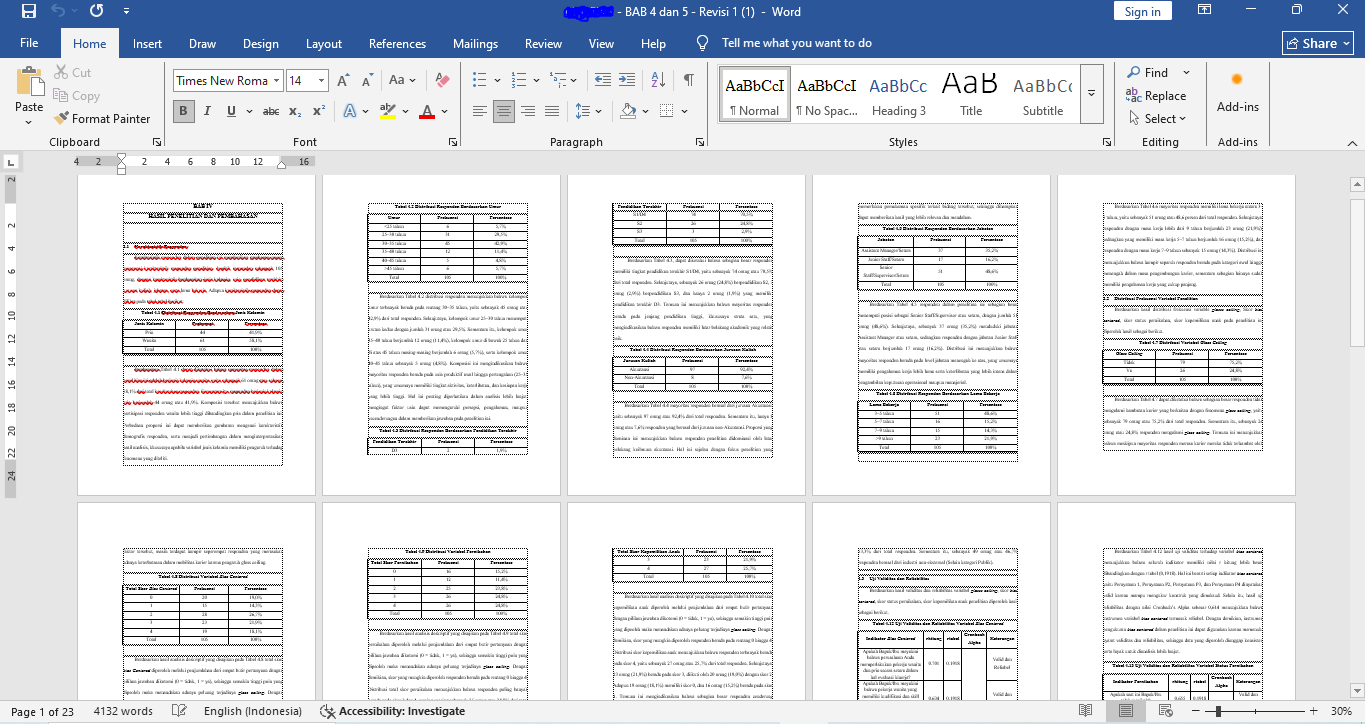Center align the selected text
This screenshot has height=724, width=1365.
click(502, 110)
